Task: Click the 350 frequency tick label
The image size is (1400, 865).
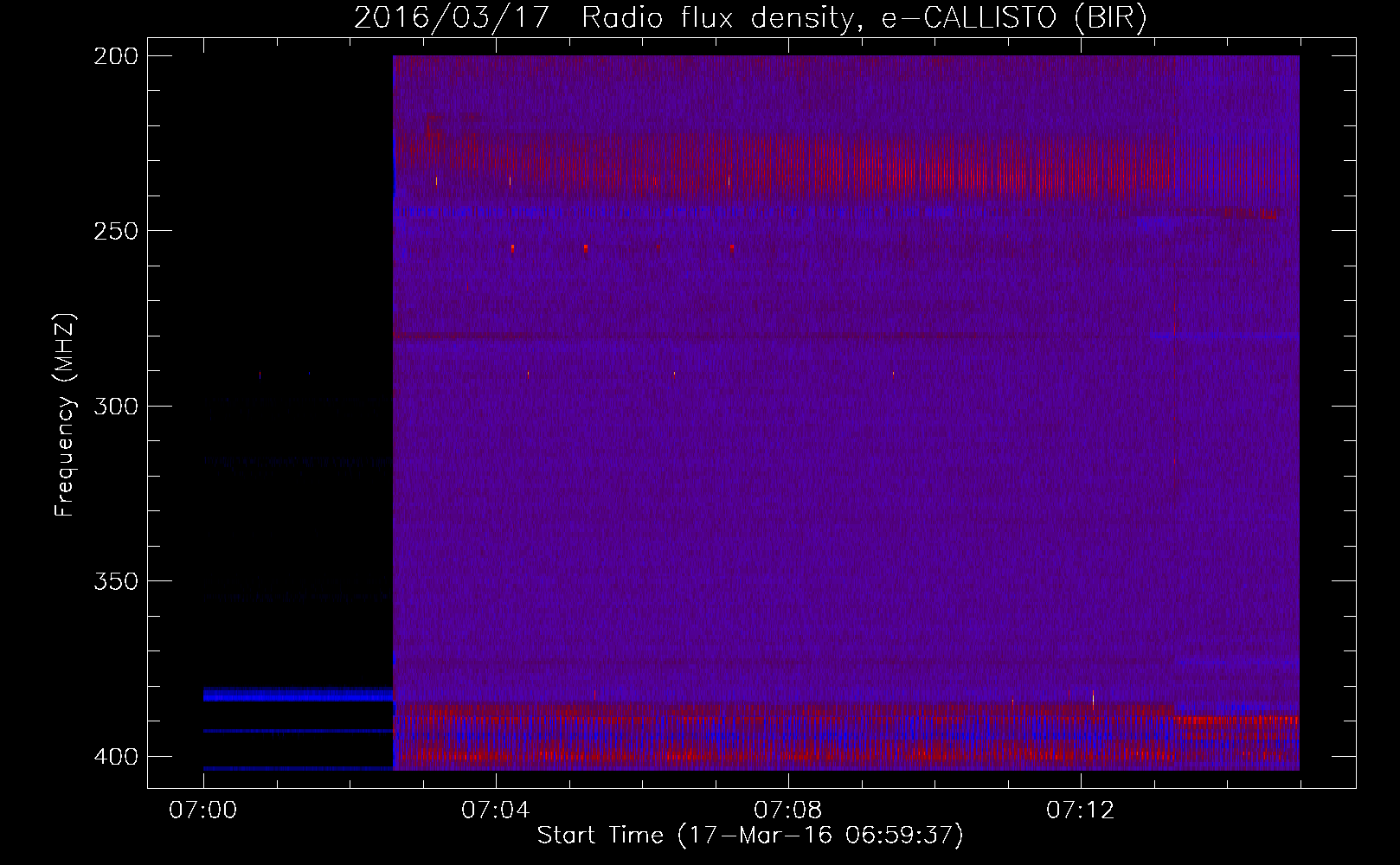Action: tap(116, 581)
